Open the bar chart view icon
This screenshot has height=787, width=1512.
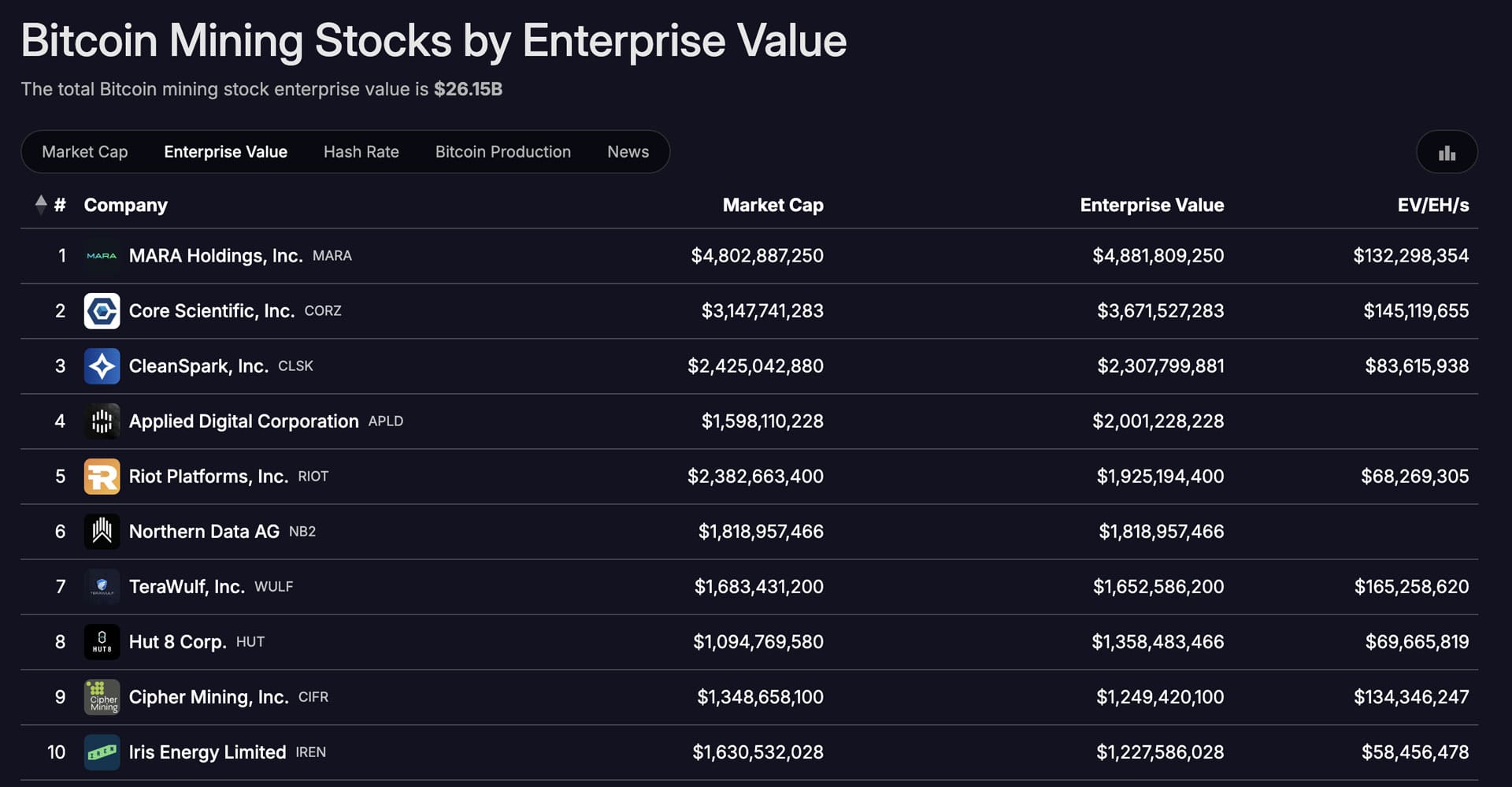coord(1447,151)
